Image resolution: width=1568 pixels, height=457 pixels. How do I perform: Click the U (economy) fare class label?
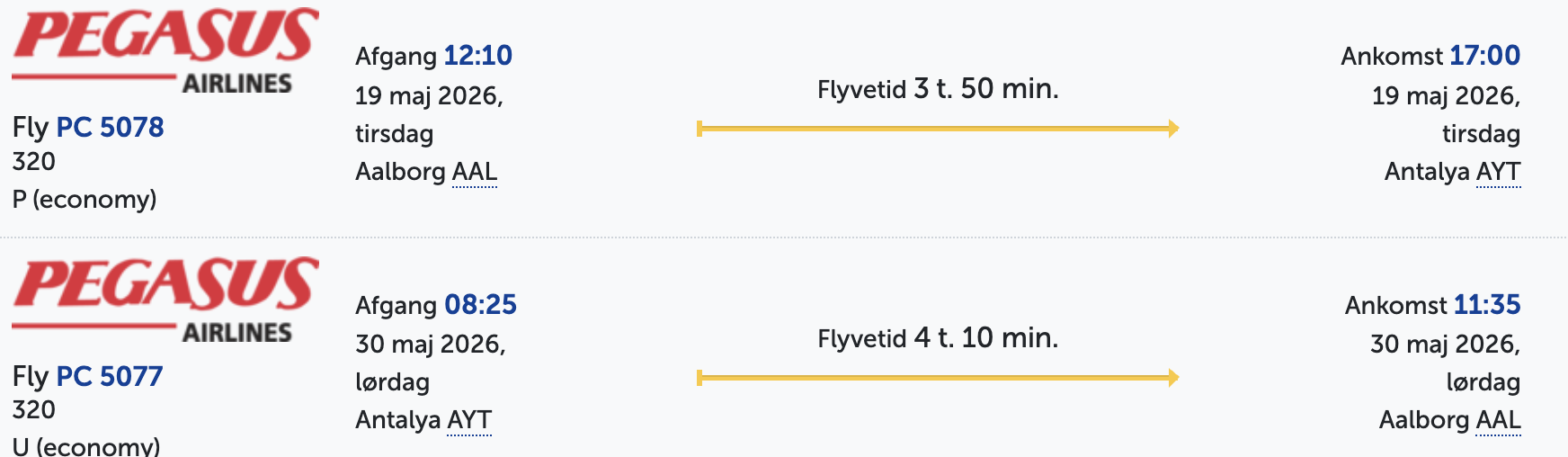point(86,446)
